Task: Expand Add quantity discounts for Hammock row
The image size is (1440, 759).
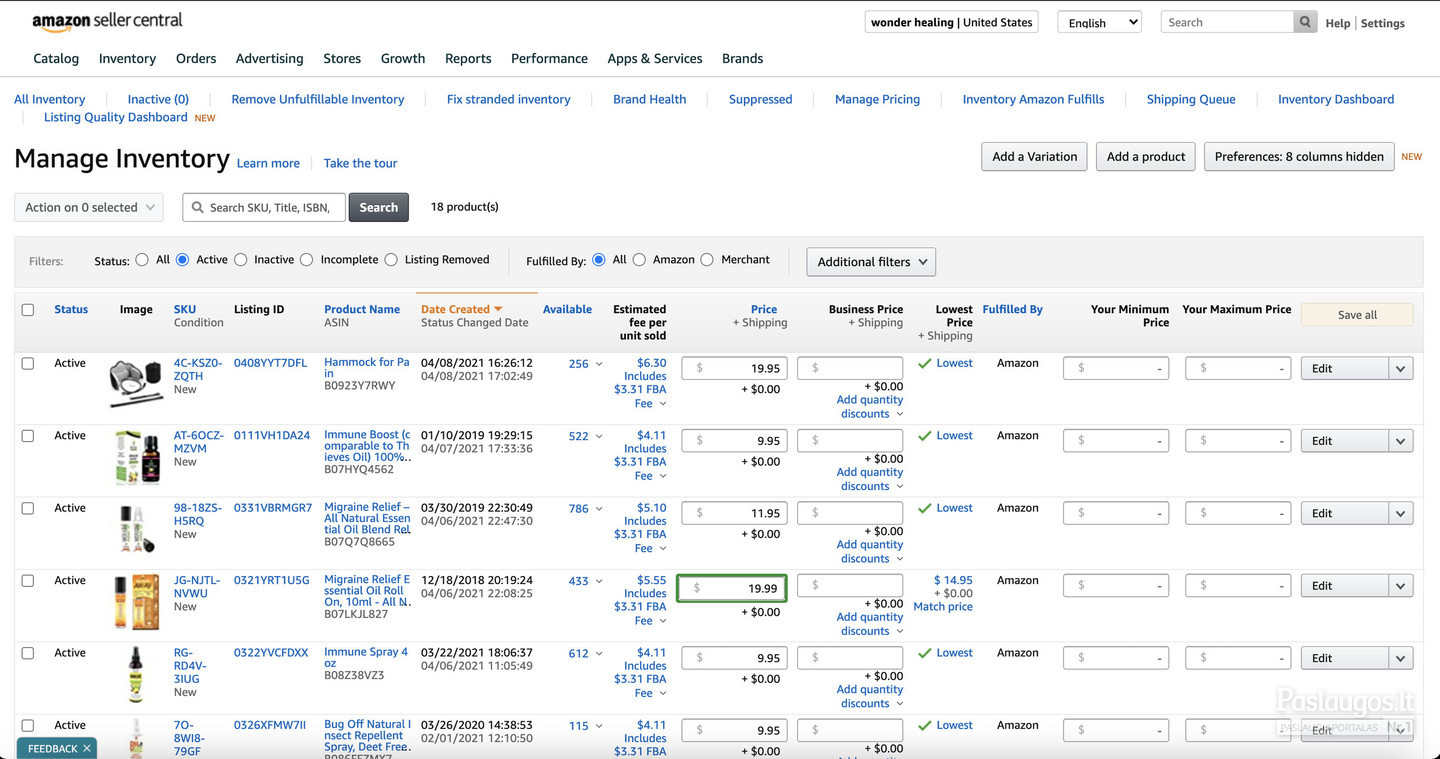Action: [870, 407]
